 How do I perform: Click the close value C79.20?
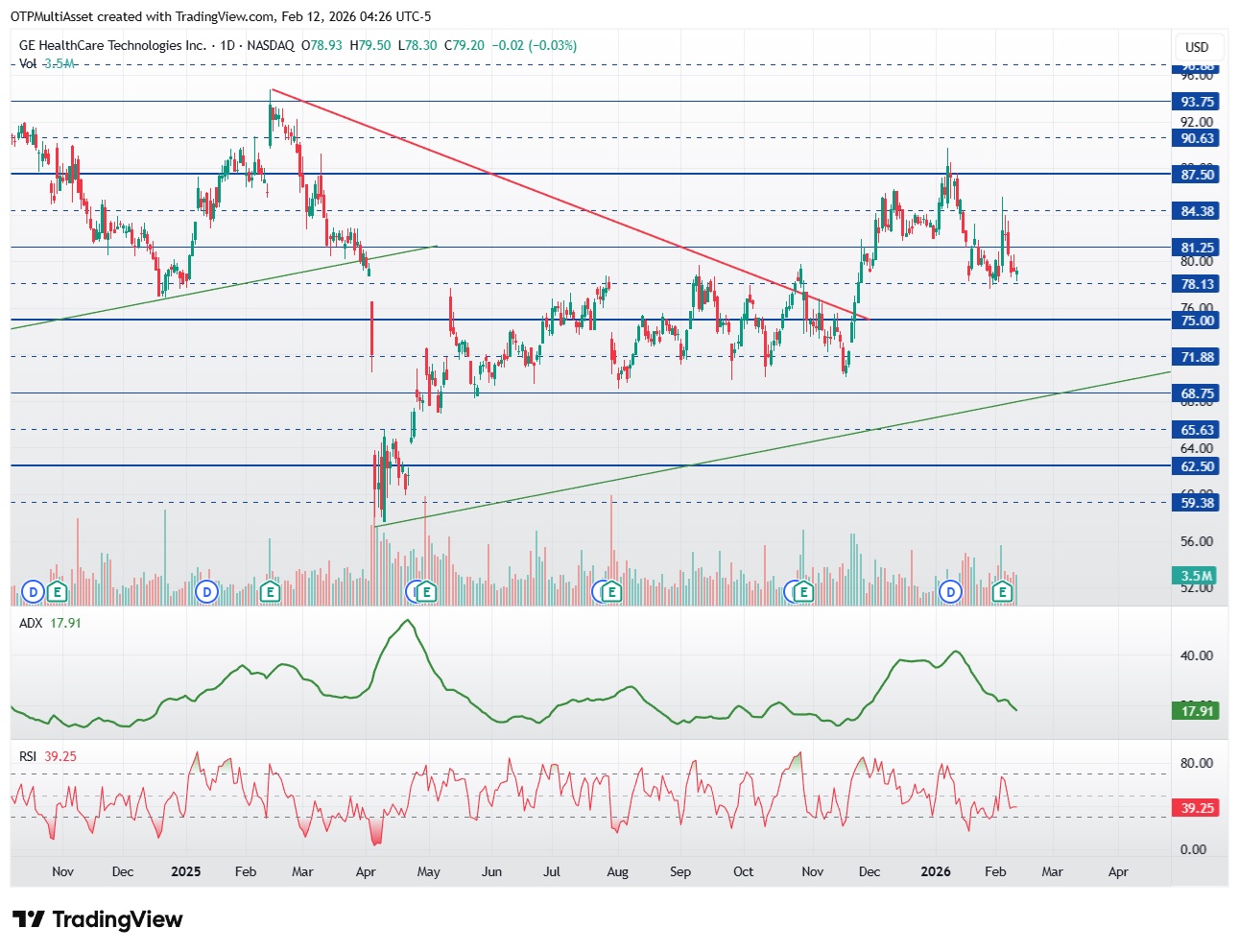pyautogui.click(x=465, y=45)
